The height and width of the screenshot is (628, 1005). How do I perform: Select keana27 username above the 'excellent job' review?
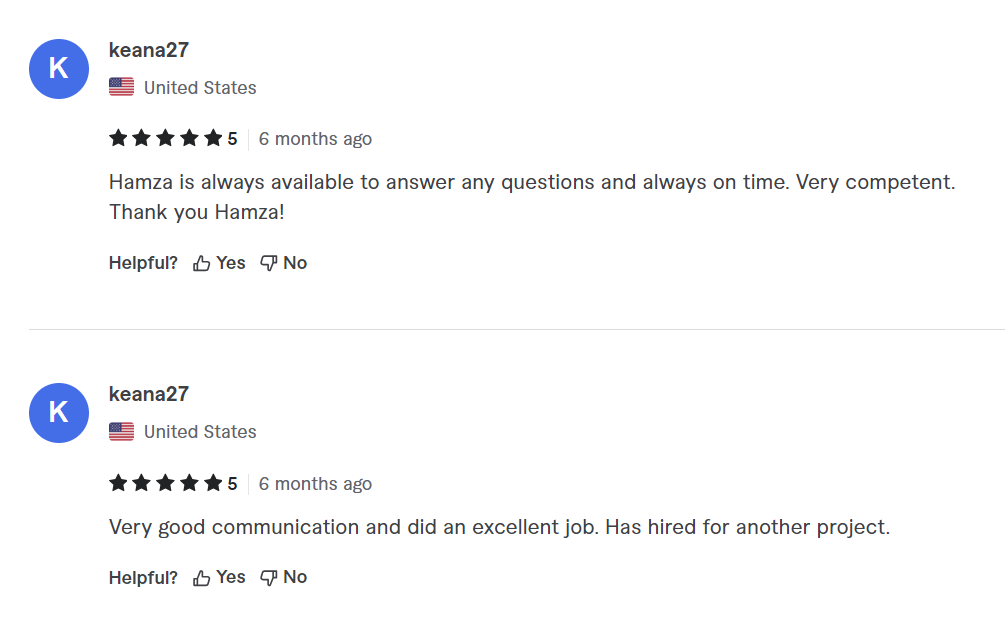pyautogui.click(x=148, y=394)
